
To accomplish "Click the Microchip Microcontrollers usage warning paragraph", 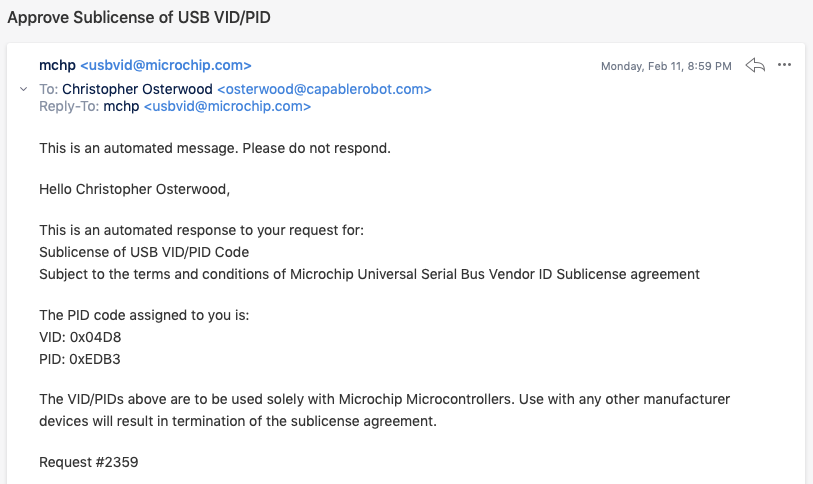I will pyautogui.click(x=385, y=410).
